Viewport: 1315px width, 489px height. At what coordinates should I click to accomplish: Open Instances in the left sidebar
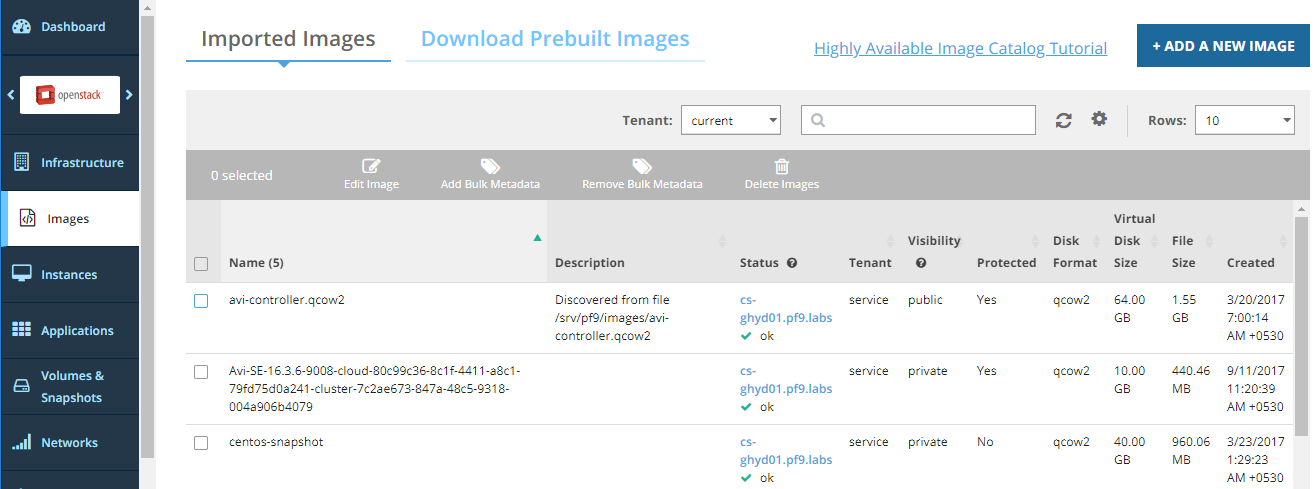69,274
